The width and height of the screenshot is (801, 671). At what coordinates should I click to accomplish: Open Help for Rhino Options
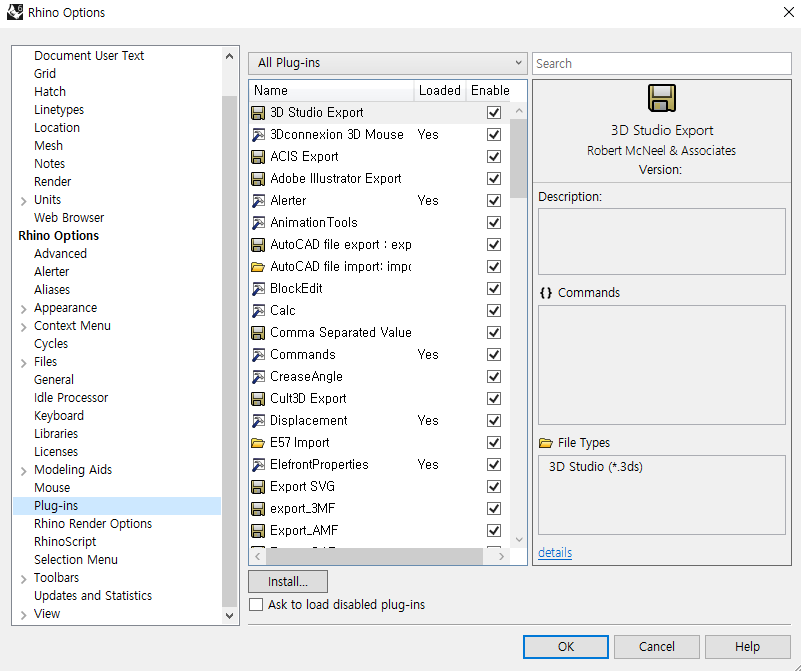point(747,647)
